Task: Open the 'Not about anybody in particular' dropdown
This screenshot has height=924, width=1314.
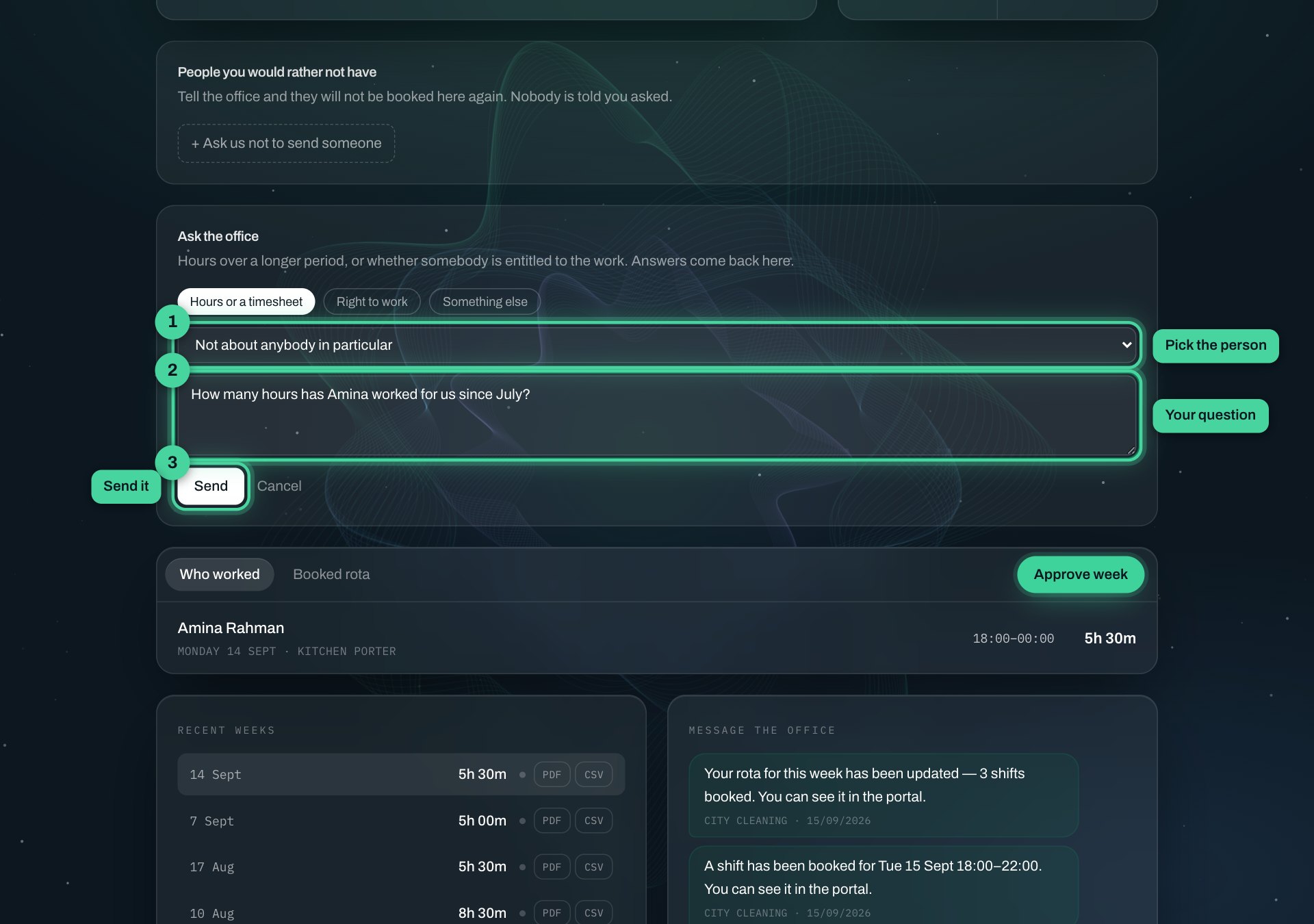Action: coord(657,345)
